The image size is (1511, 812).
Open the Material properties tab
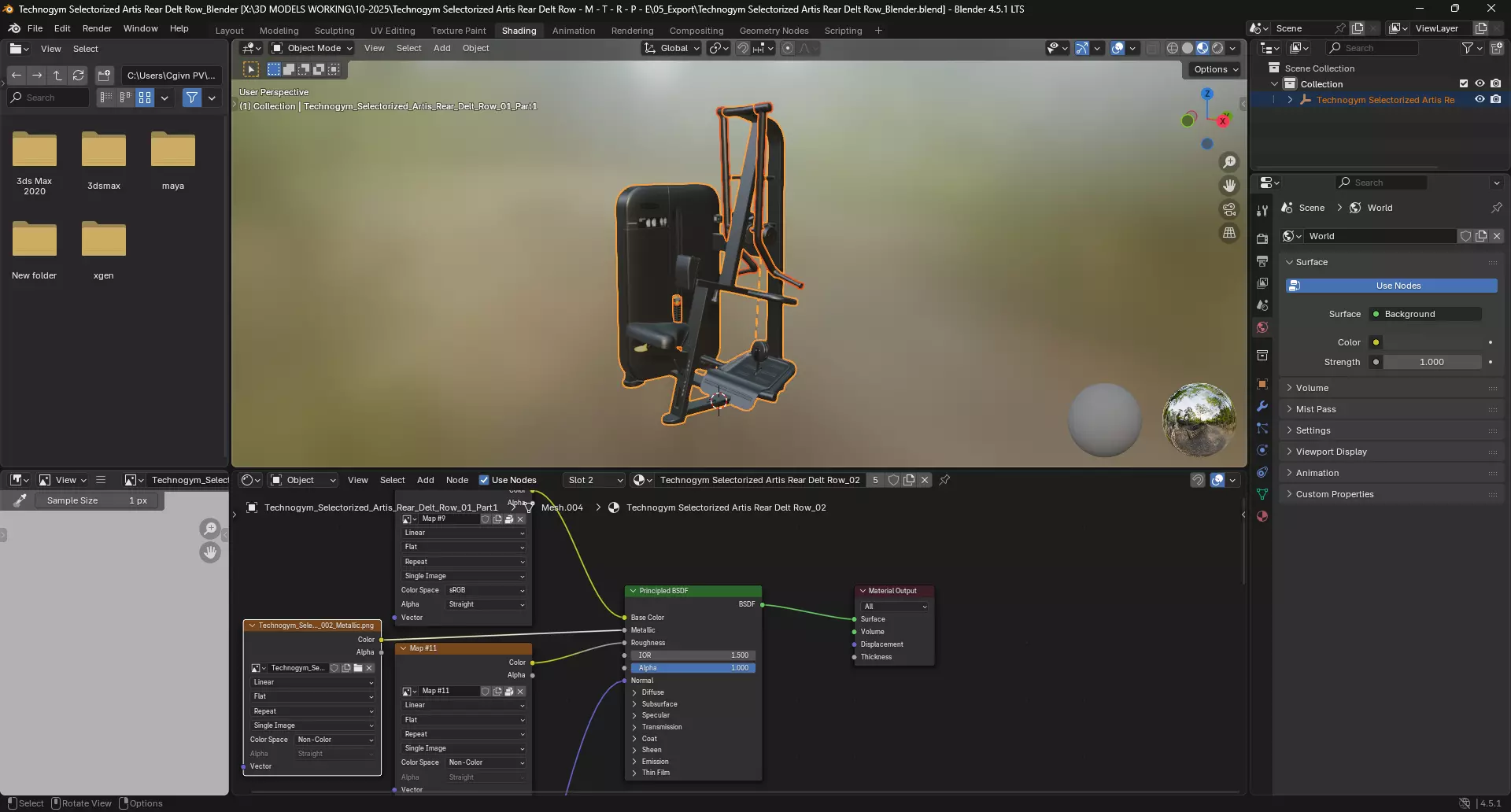tap(1262, 516)
